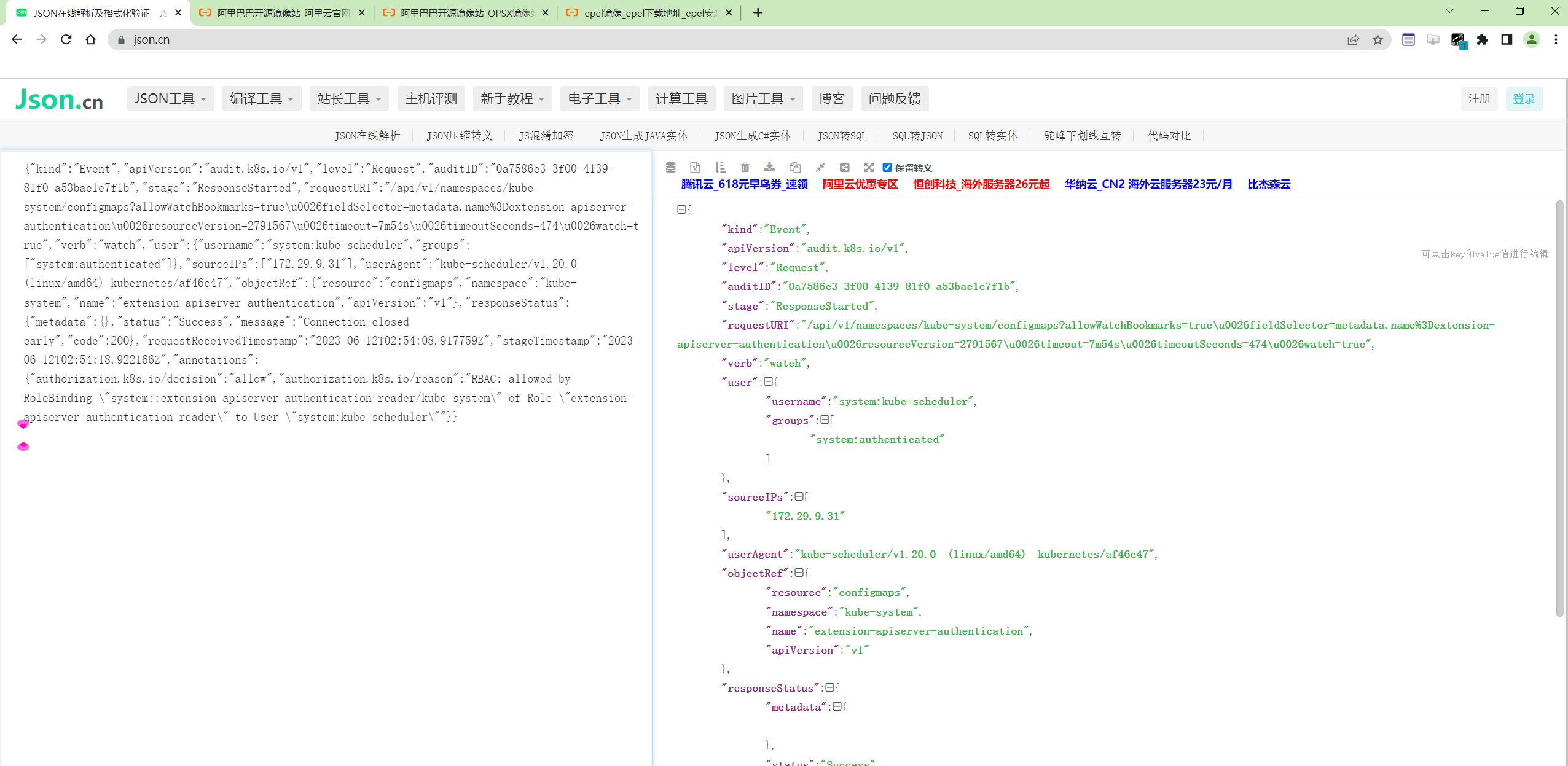The width and height of the screenshot is (1568, 766).
Task: Open the 新手教程 dropdown menu
Action: coord(512,99)
